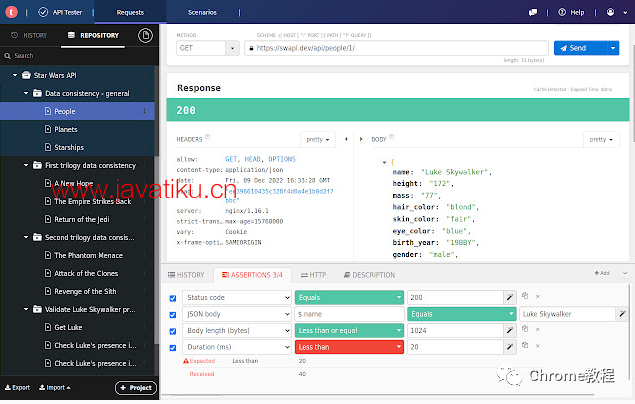Delete the Body length assertion
Screen dimensions: 635x404
tap(536, 330)
